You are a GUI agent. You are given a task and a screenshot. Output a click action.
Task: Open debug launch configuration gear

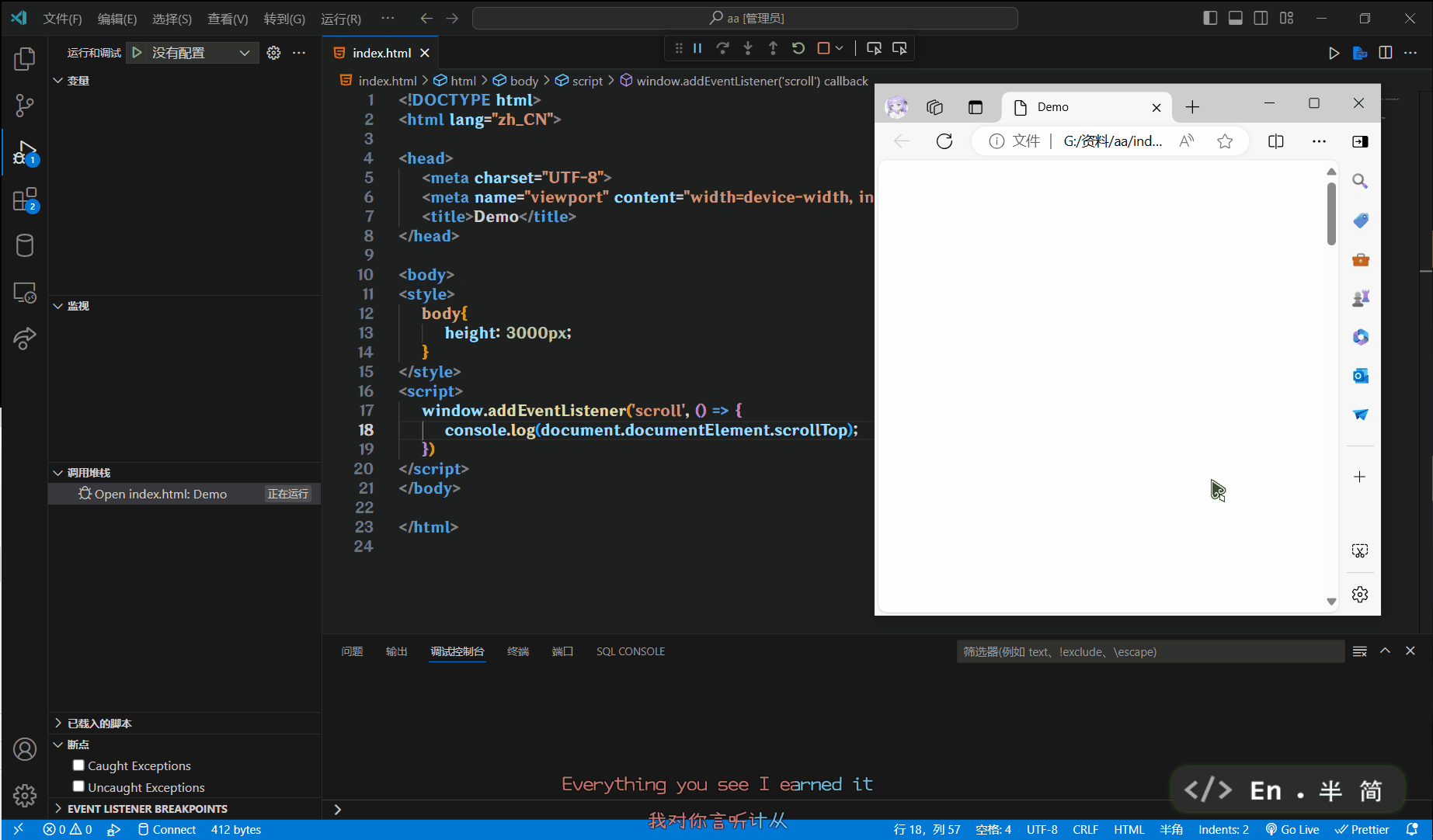pyautogui.click(x=273, y=53)
